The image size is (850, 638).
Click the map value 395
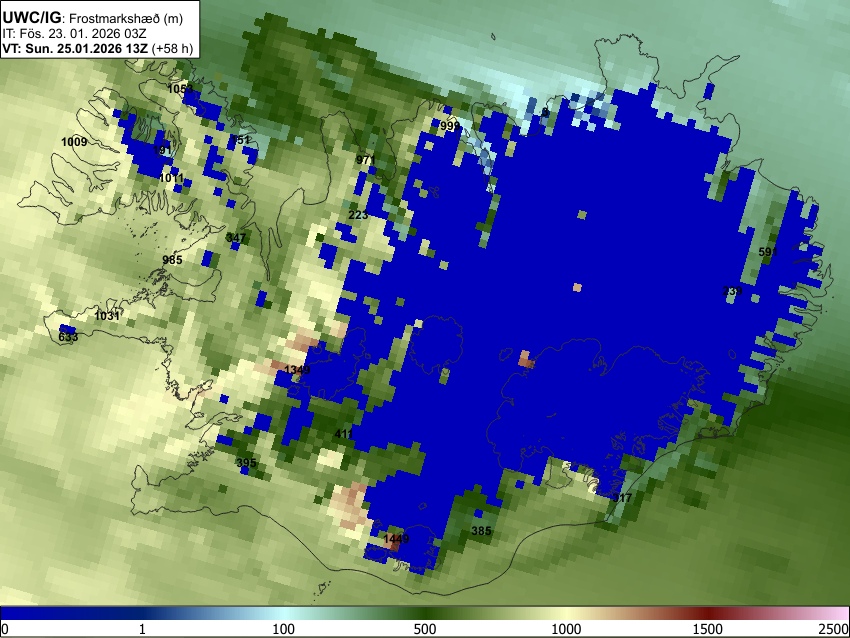tap(246, 463)
